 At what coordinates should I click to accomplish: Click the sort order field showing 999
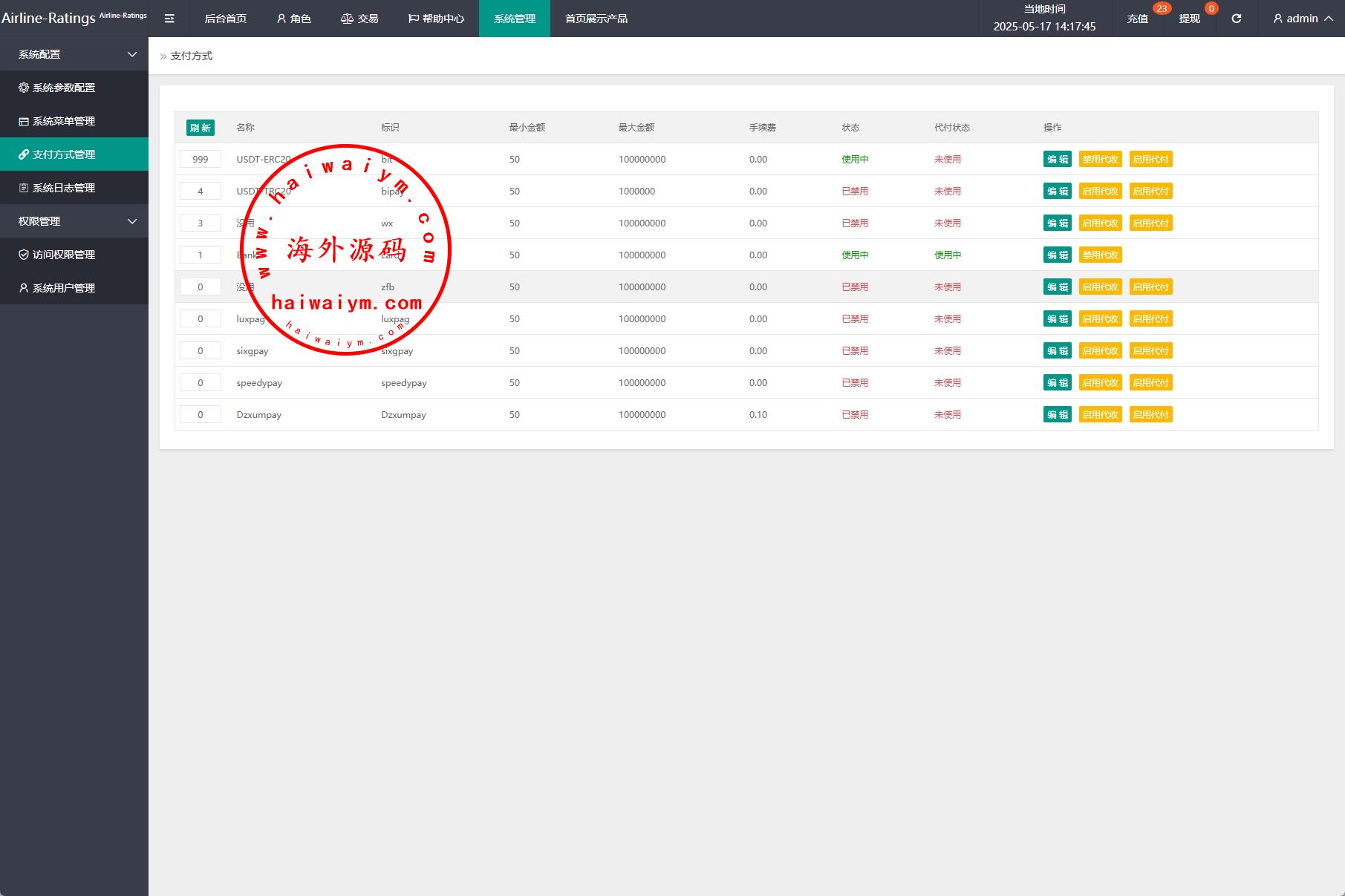201,159
